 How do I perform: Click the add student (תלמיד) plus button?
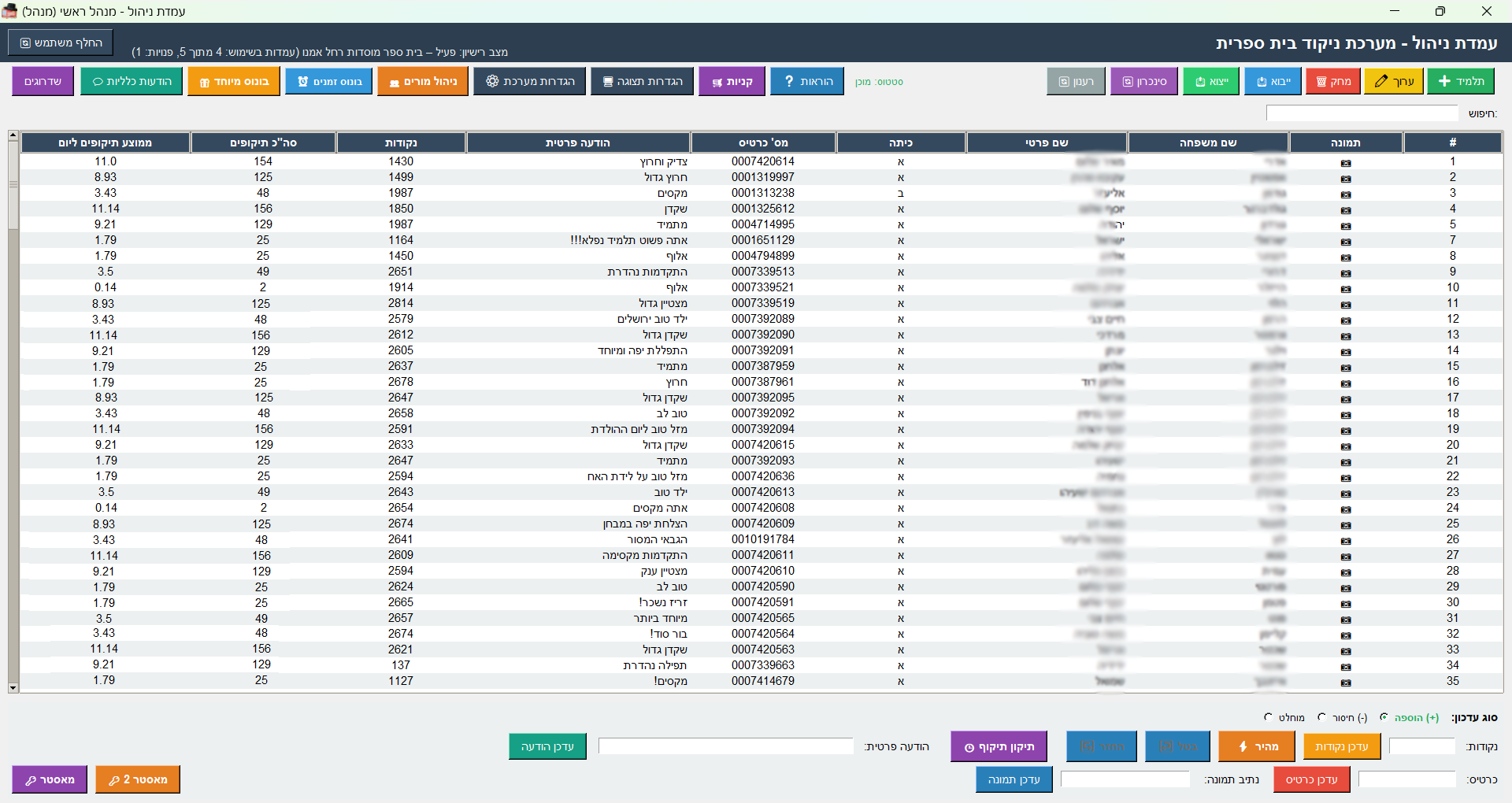click(x=1460, y=81)
